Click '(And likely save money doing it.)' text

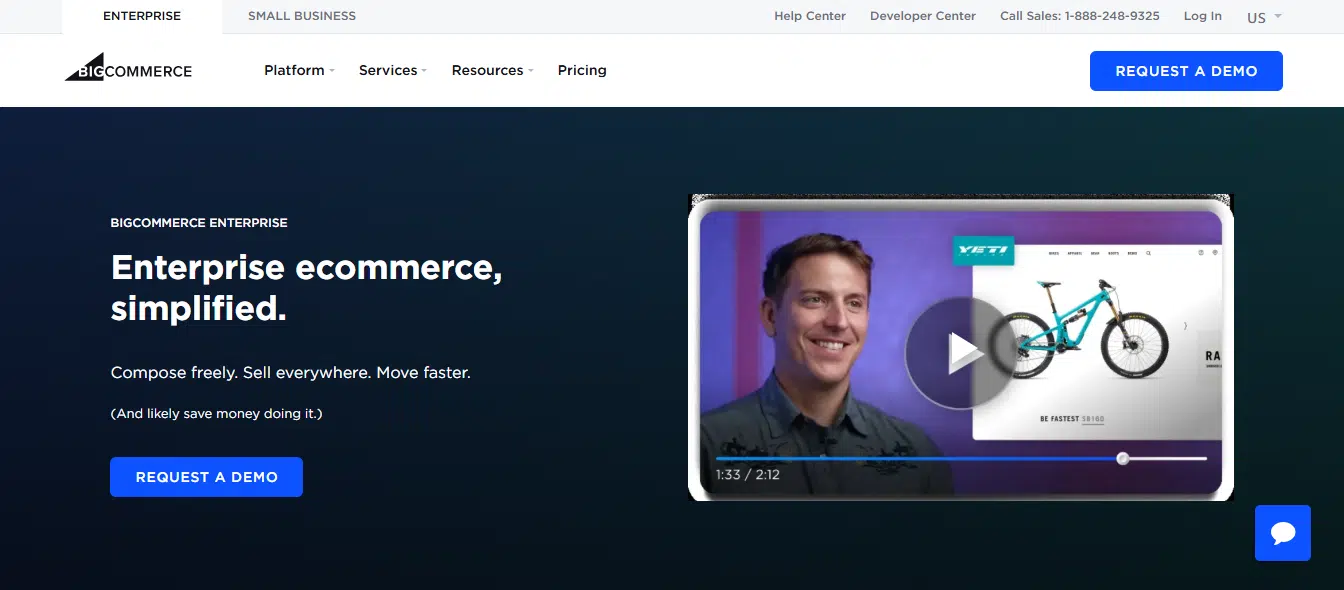217,413
